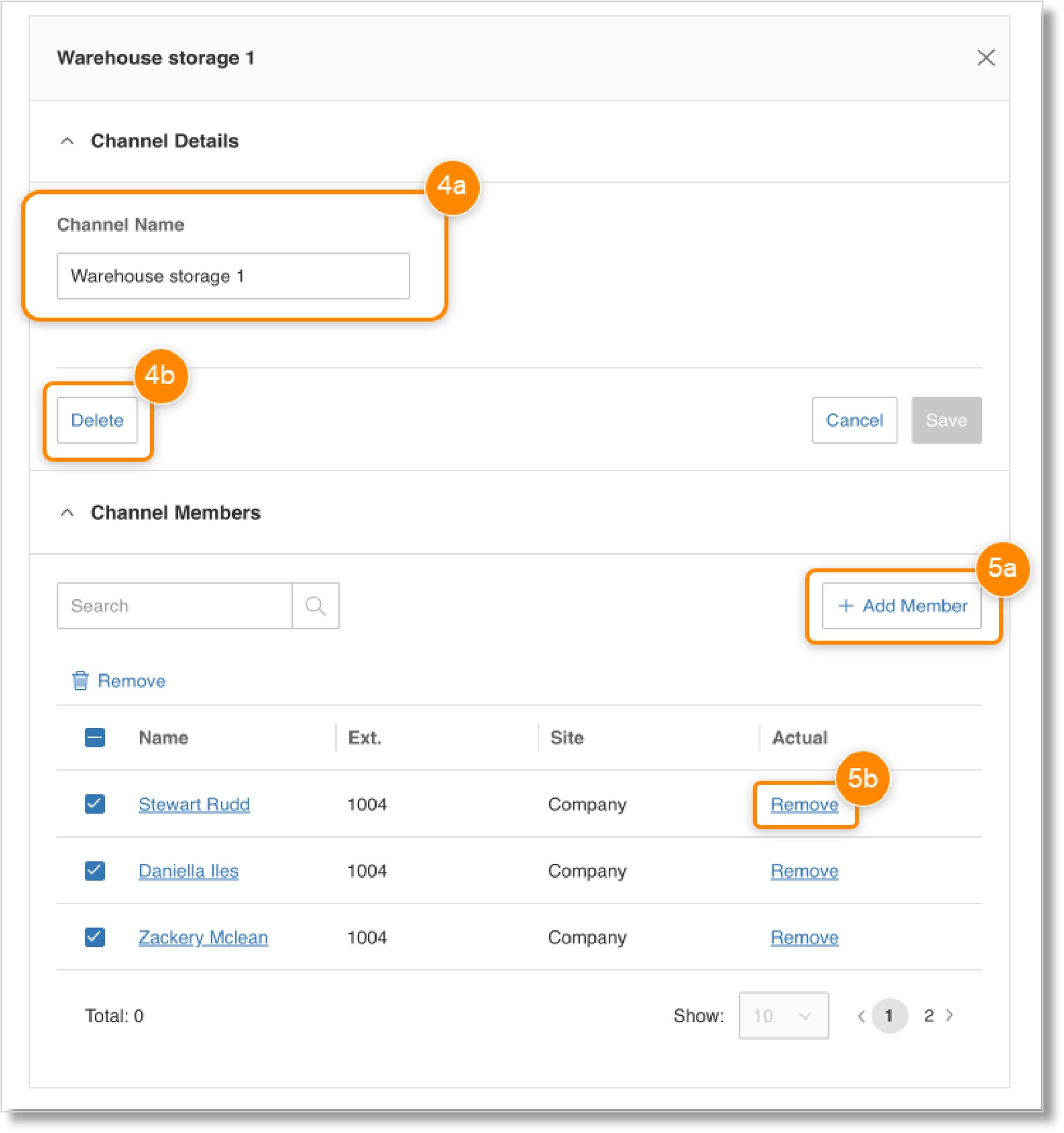Toggle the select-all header checkbox

95,737
